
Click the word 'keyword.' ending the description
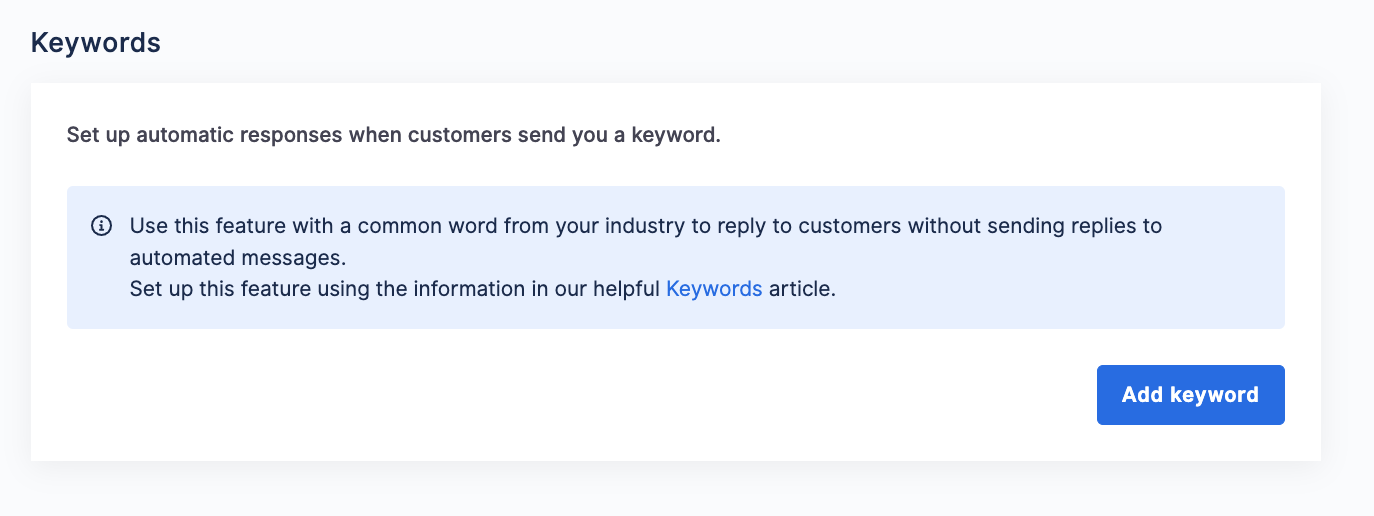pyautogui.click(x=676, y=135)
